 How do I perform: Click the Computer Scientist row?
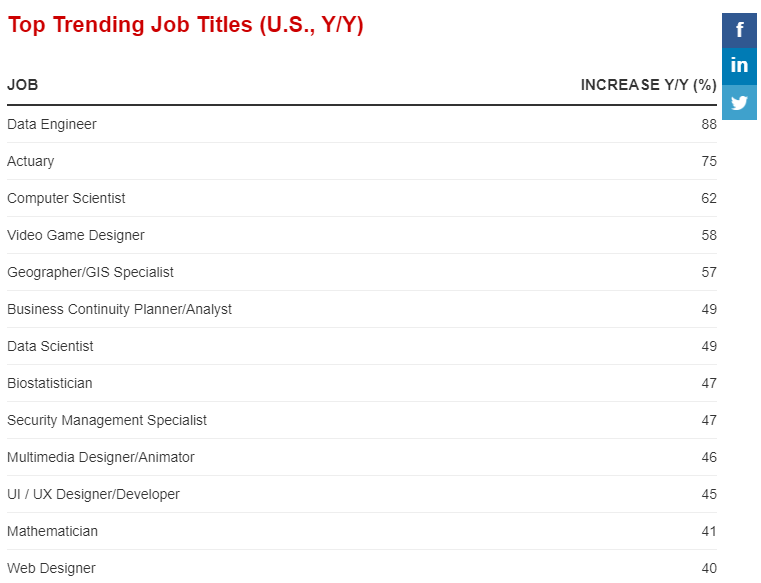coord(66,198)
